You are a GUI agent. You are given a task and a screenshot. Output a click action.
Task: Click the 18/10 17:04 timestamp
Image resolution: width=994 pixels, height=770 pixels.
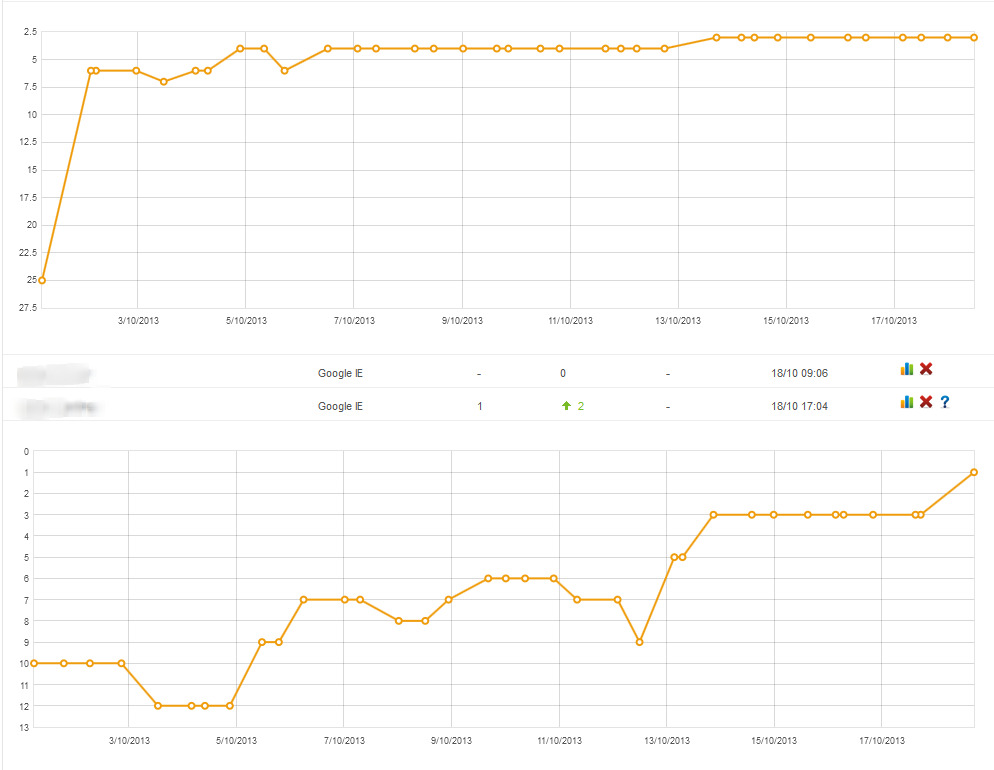(799, 406)
